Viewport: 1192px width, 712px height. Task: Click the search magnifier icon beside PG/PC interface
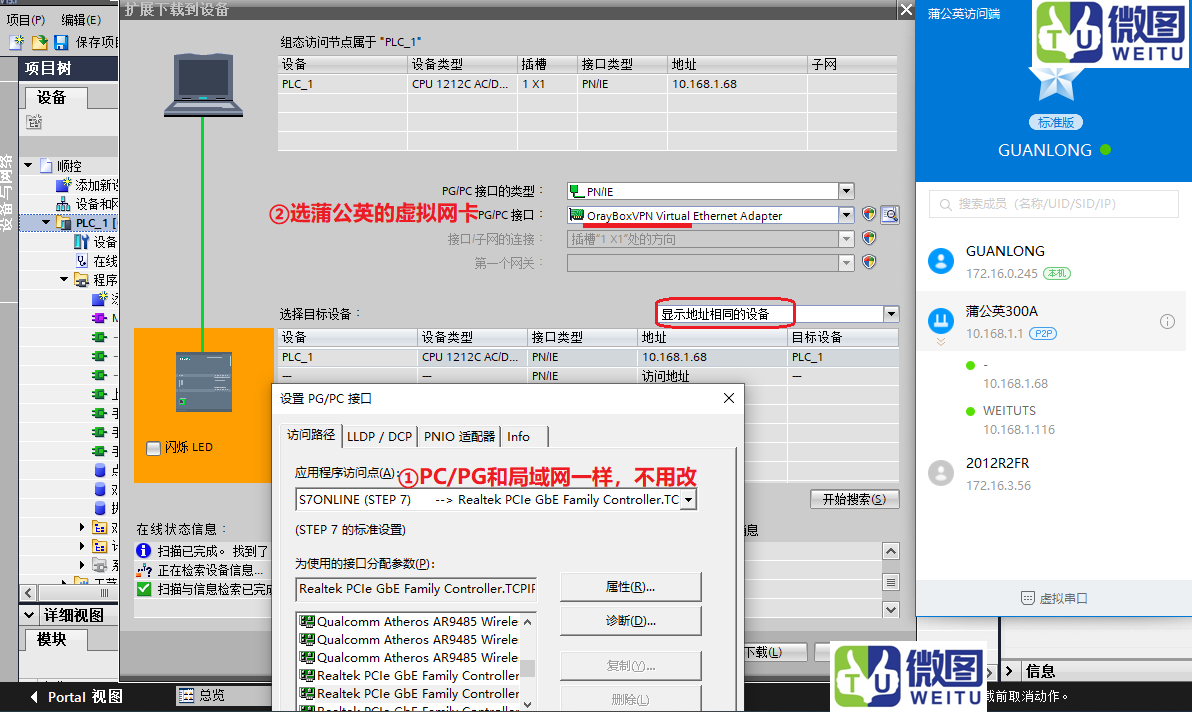click(x=890, y=215)
